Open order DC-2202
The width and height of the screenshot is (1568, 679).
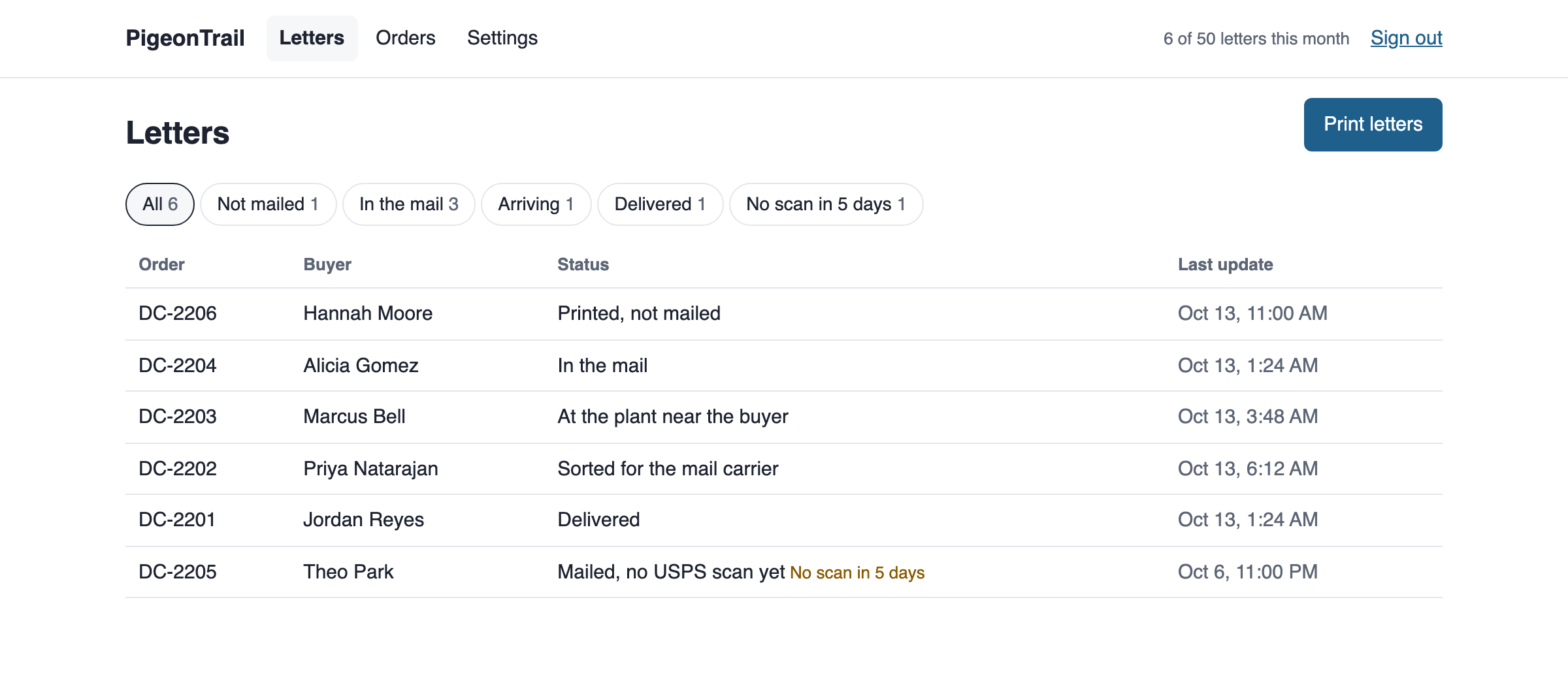coord(178,469)
